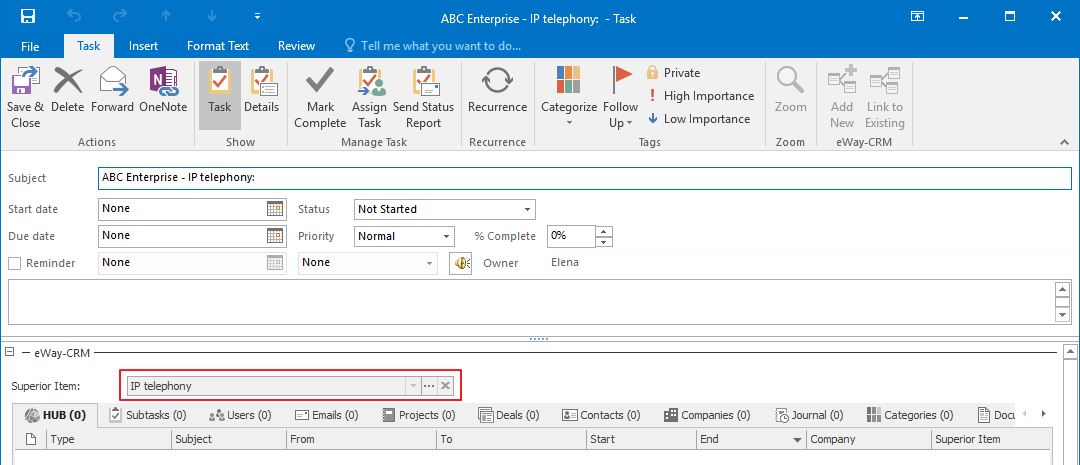Enable the Reminder checkbox
This screenshot has width=1080, height=465.
click(x=14, y=263)
